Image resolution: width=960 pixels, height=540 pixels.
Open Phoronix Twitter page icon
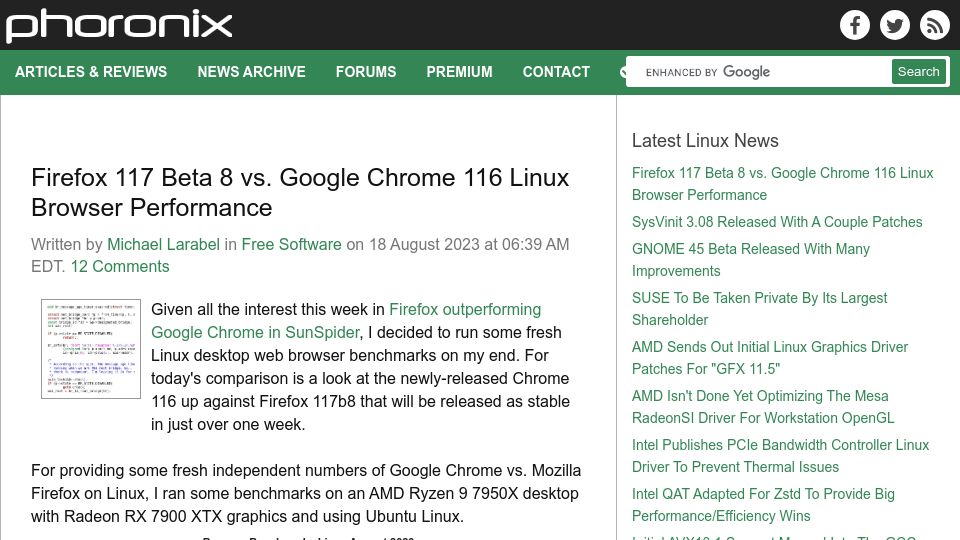[894, 25]
